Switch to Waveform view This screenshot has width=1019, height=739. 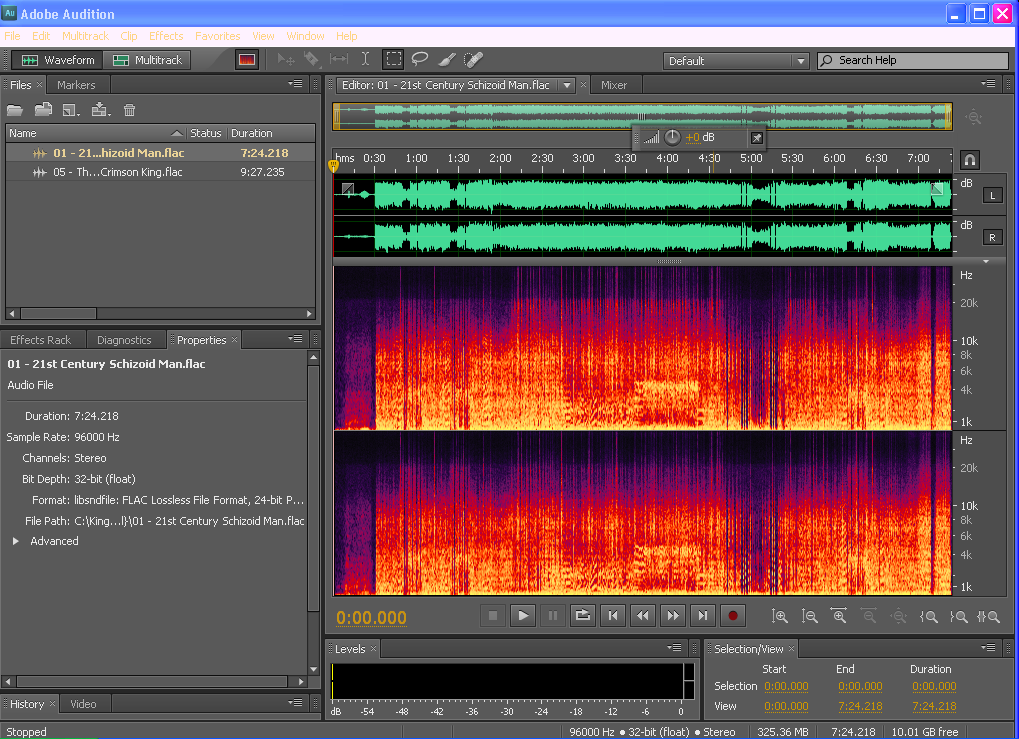(x=57, y=60)
